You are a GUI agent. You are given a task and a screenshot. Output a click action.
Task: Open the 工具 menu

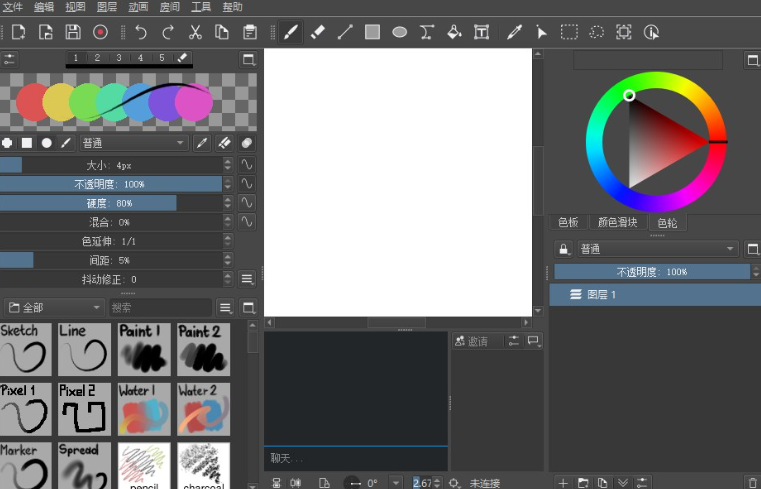[201, 7]
